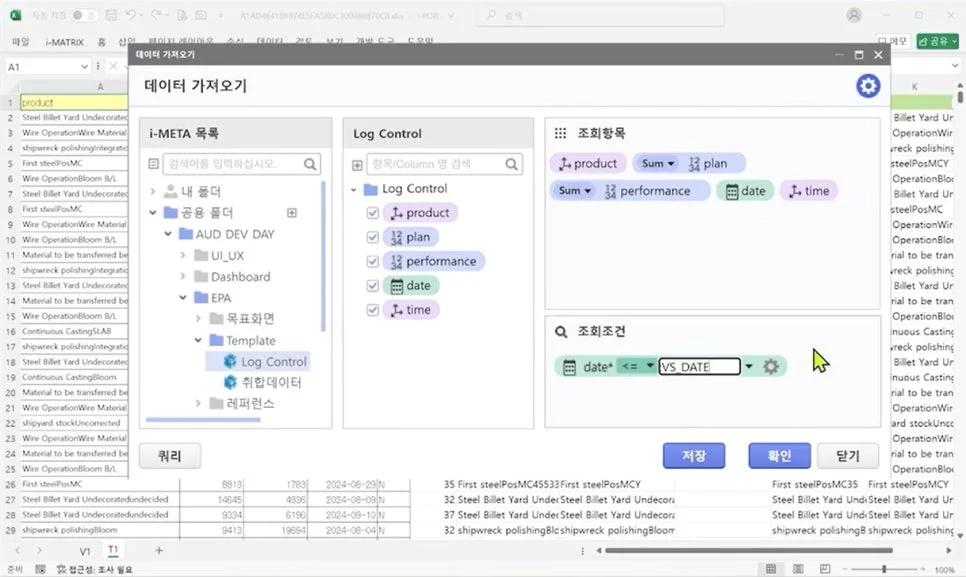Click search magnifier in i-META list
The image size is (966, 577).
coord(311,164)
